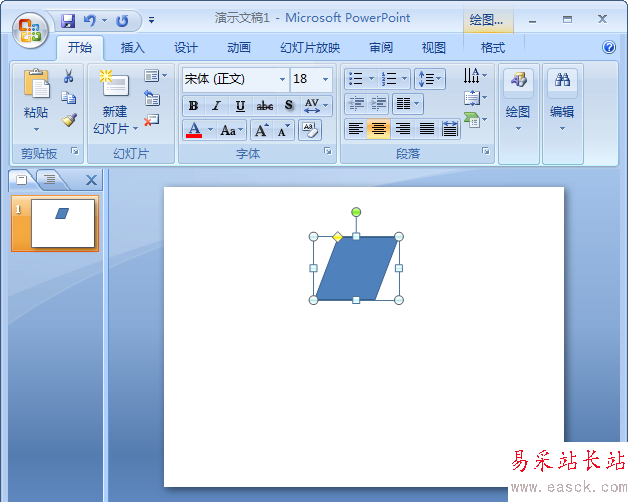Redo the last action
This screenshot has width=628, height=502.
tap(122, 20)
